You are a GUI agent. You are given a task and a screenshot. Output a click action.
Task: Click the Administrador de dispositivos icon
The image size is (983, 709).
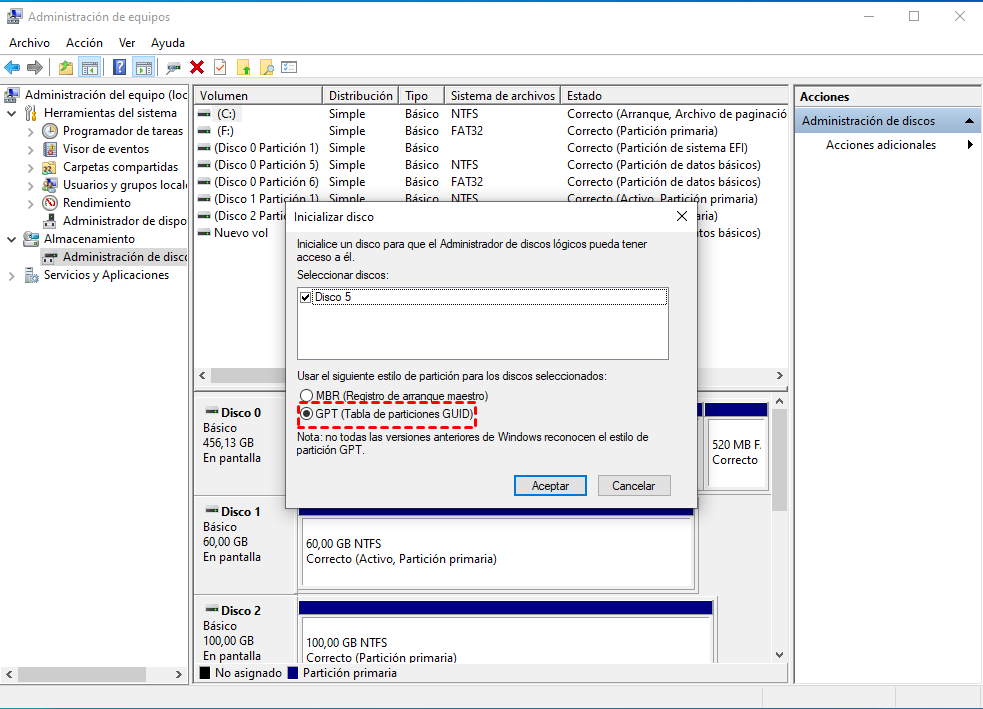[x=50, y=221]
